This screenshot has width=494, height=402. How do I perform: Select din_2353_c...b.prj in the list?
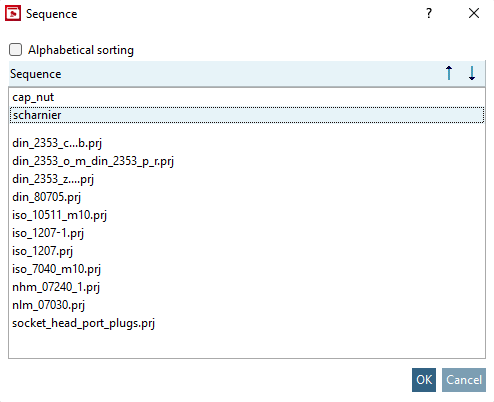247,143
